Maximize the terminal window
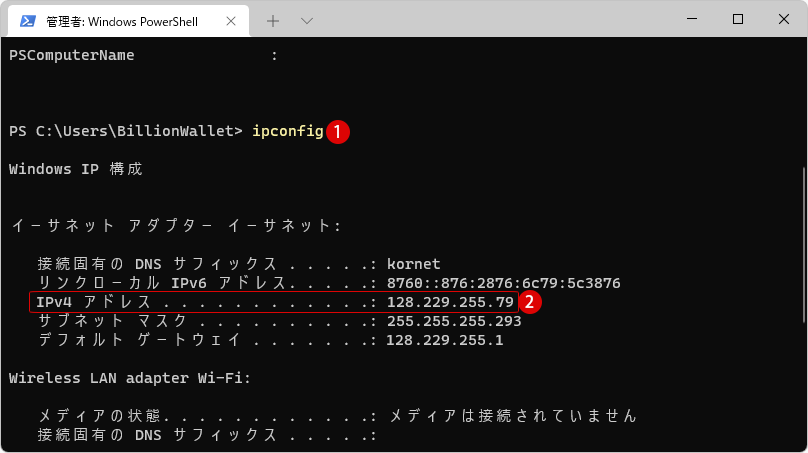 738,19
